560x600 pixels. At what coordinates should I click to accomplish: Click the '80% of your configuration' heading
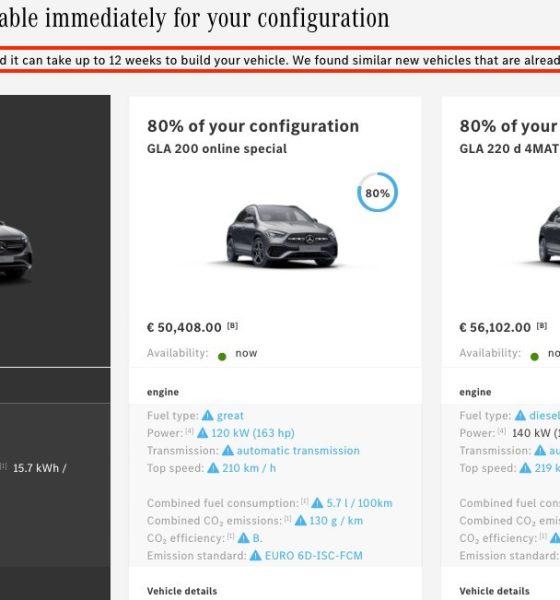point(253,126)
